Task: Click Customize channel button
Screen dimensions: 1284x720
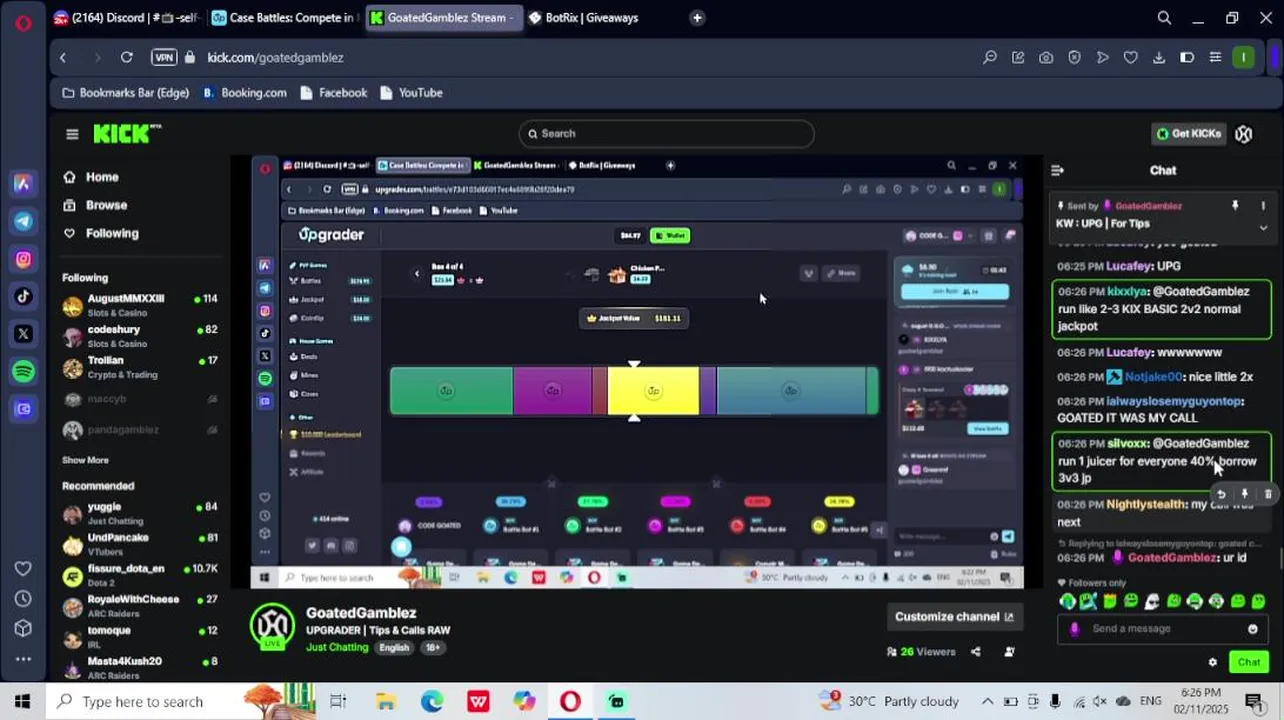Action: 954,617
